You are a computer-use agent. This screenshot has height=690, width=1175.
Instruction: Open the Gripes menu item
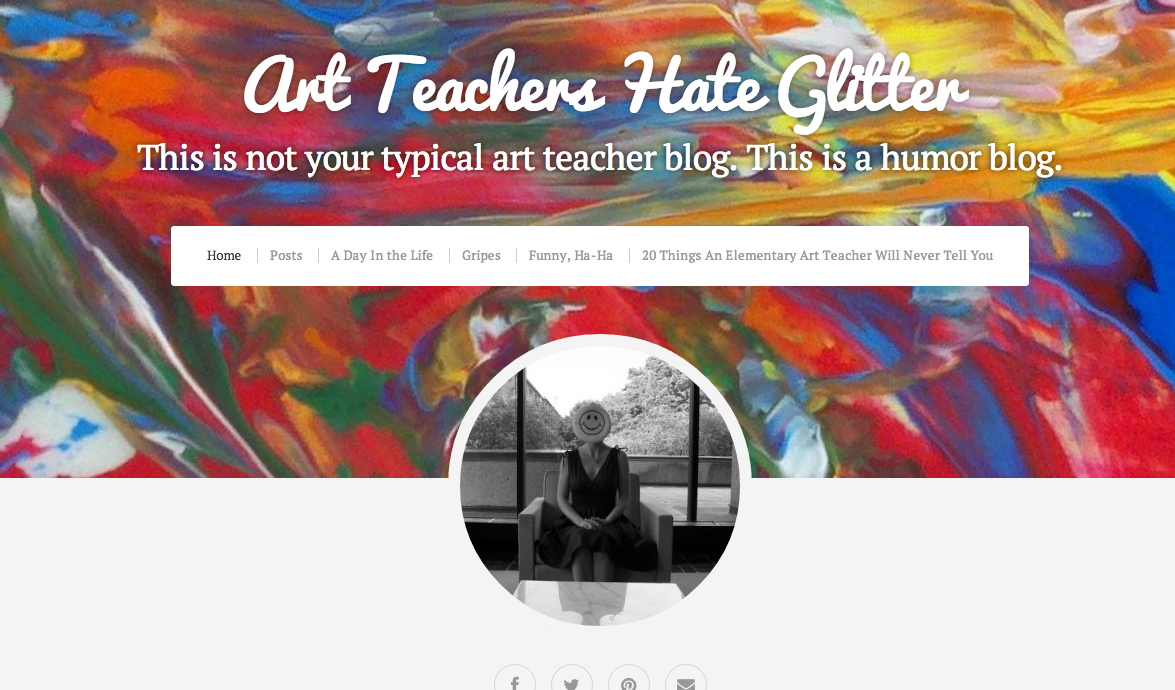[481, 255]
